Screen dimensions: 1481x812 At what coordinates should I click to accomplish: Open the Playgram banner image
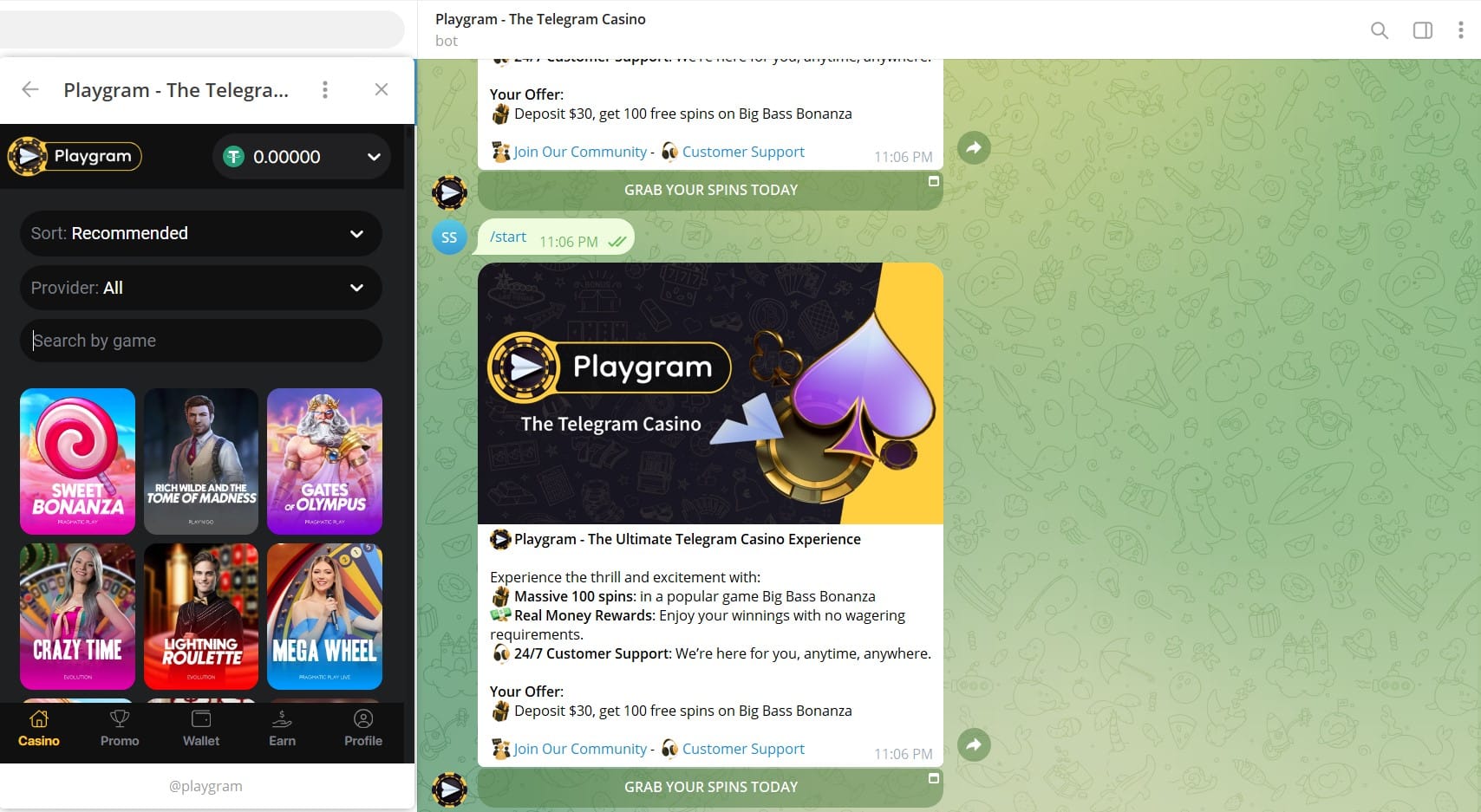point(710,393)
